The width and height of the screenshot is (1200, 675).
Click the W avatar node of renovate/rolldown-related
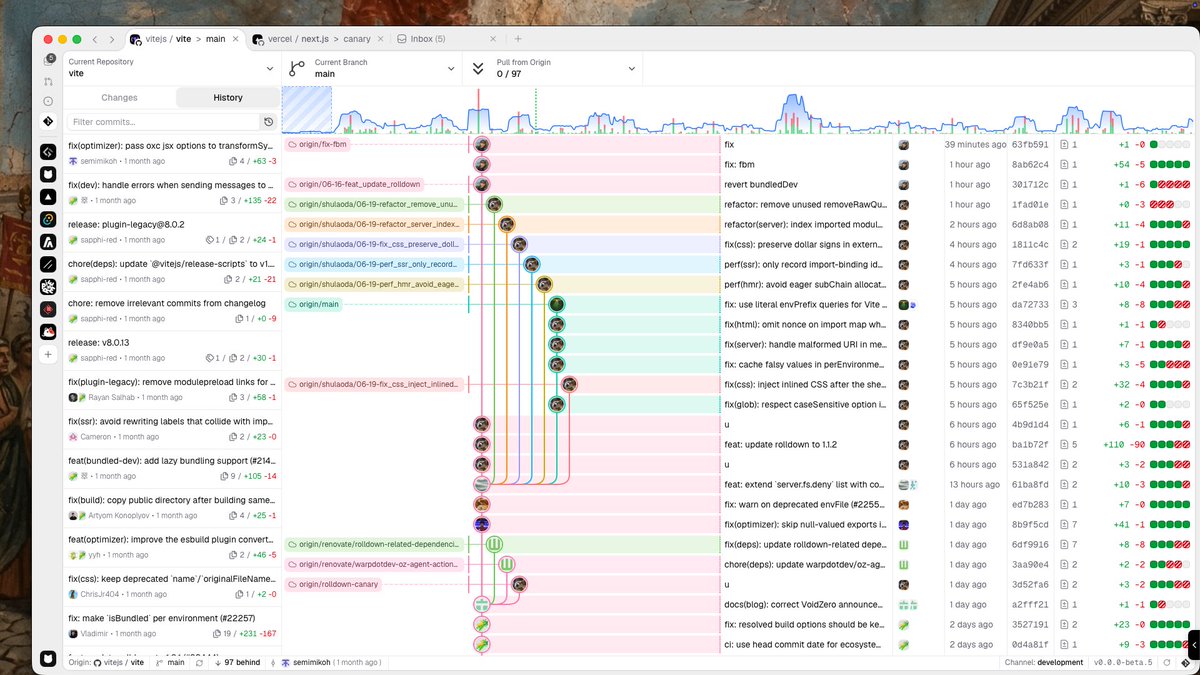495,544
